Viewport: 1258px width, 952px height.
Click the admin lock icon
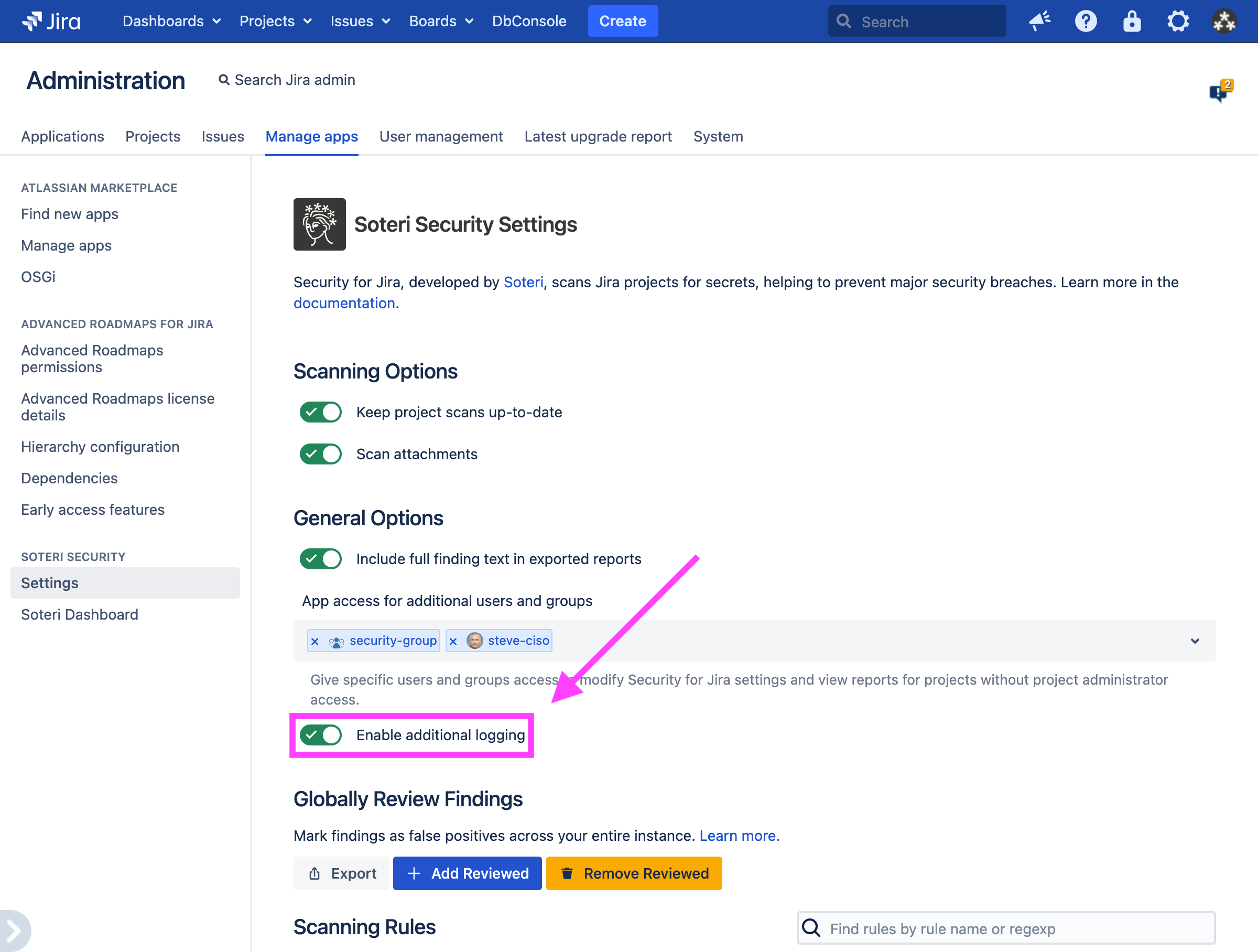click(x=1131, y=21)
